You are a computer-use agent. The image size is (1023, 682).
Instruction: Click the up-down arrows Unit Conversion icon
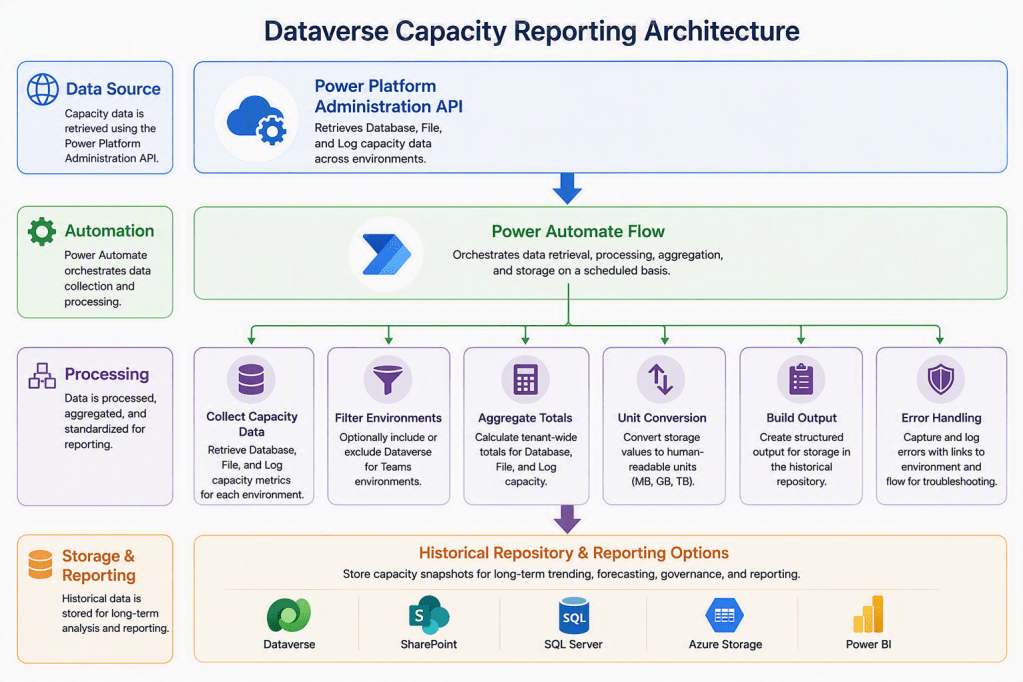(660, 379)
